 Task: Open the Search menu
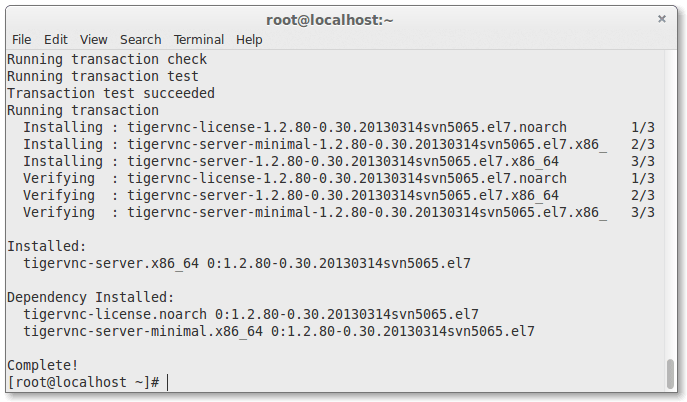[x=140, y=40]
